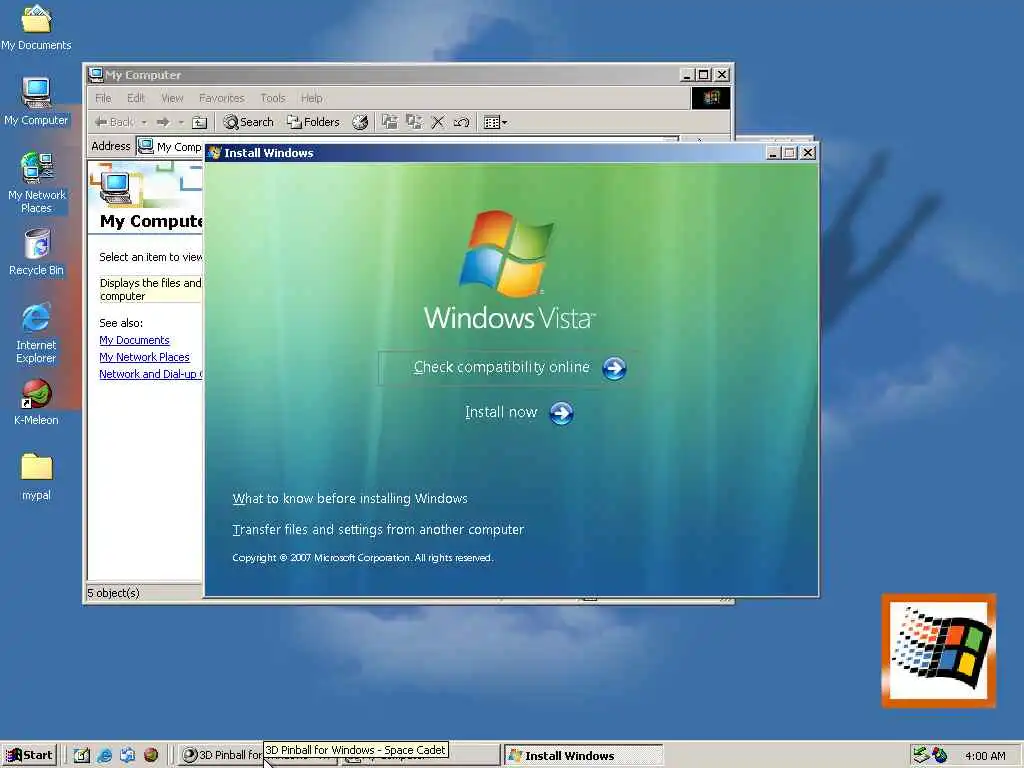Open the My Network Places sidebar link
1024x768 pixels.
click(x=144, y=357)
